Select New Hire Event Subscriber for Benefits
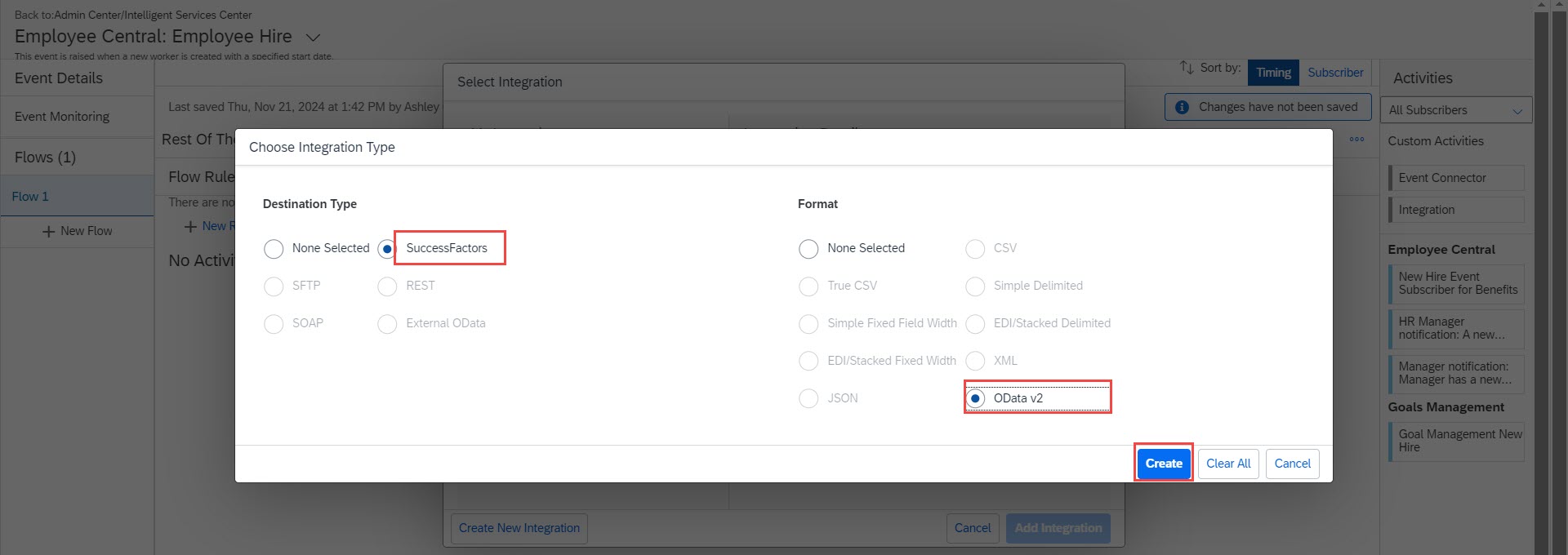This screenshot has width=1568, height=555. click(1456, 283)
